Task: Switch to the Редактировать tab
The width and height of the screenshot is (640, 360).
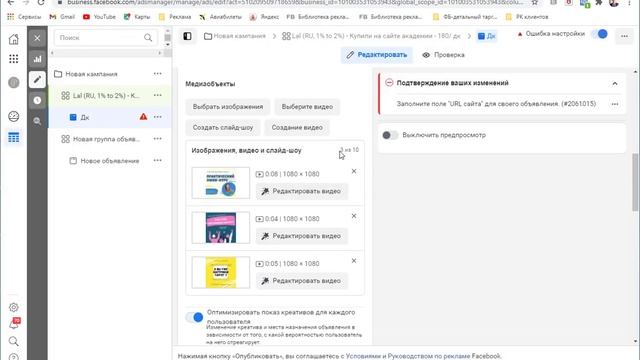Action: 377,55
